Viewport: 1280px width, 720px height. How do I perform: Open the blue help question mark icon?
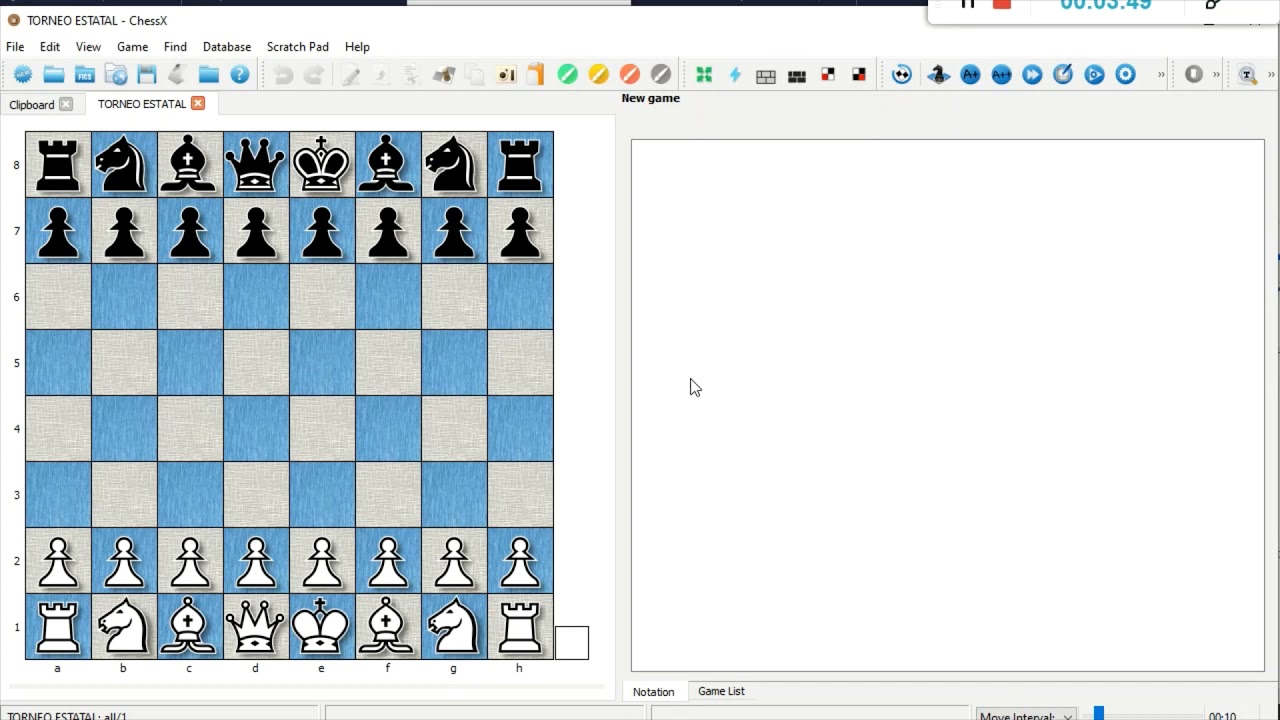pos(240,75)
